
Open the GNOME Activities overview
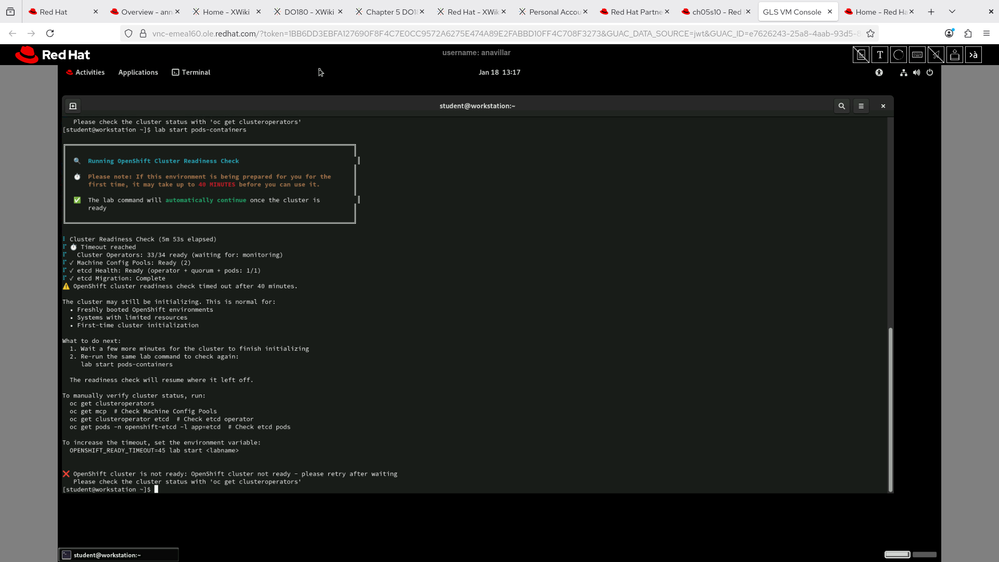[x=85, y=73]
